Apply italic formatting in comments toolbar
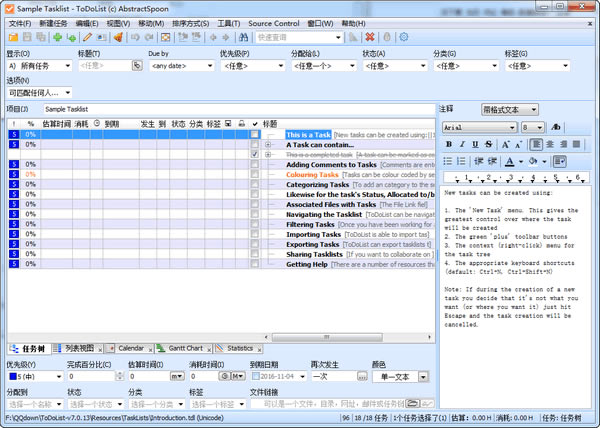This screenshot has height=428, width=600. (462, 144)
